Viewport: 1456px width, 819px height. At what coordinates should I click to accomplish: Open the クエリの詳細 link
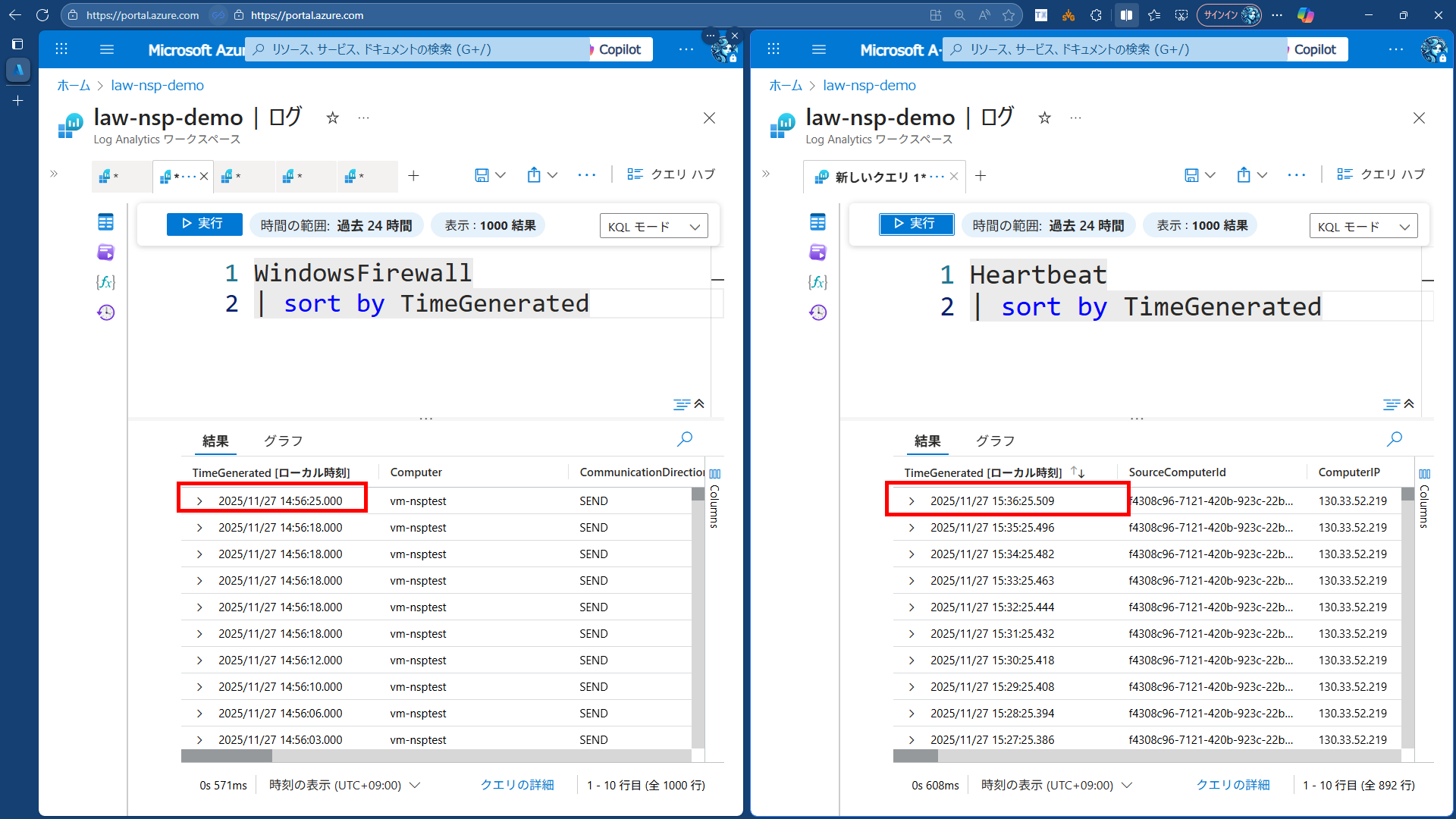517,785
